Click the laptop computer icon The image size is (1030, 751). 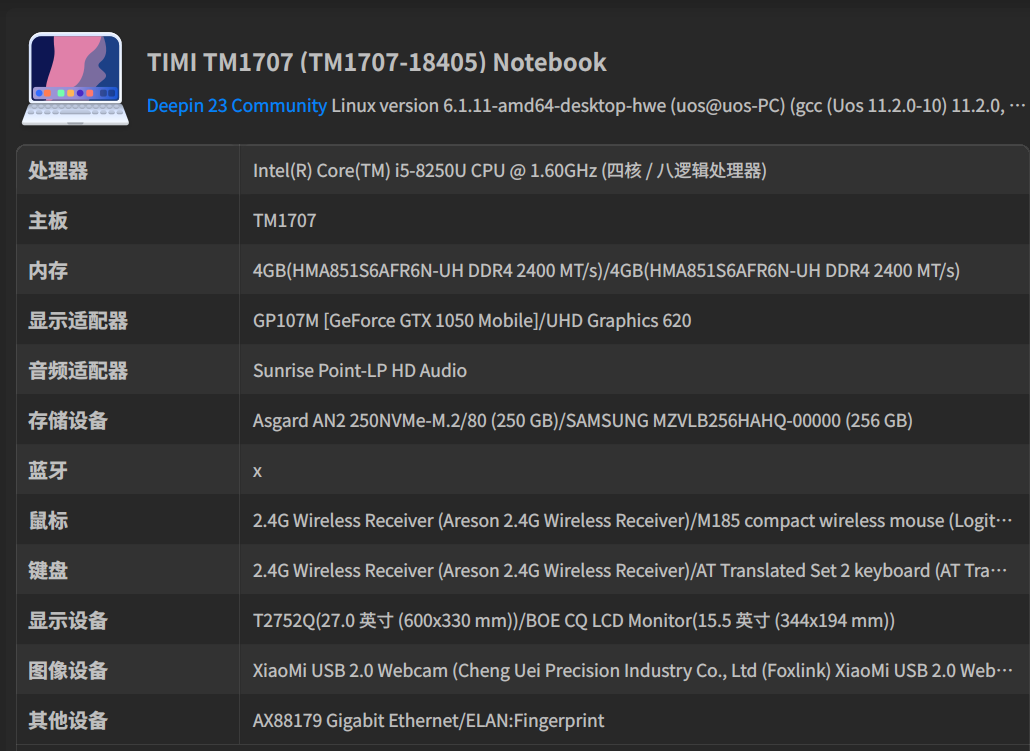(75, 79)
